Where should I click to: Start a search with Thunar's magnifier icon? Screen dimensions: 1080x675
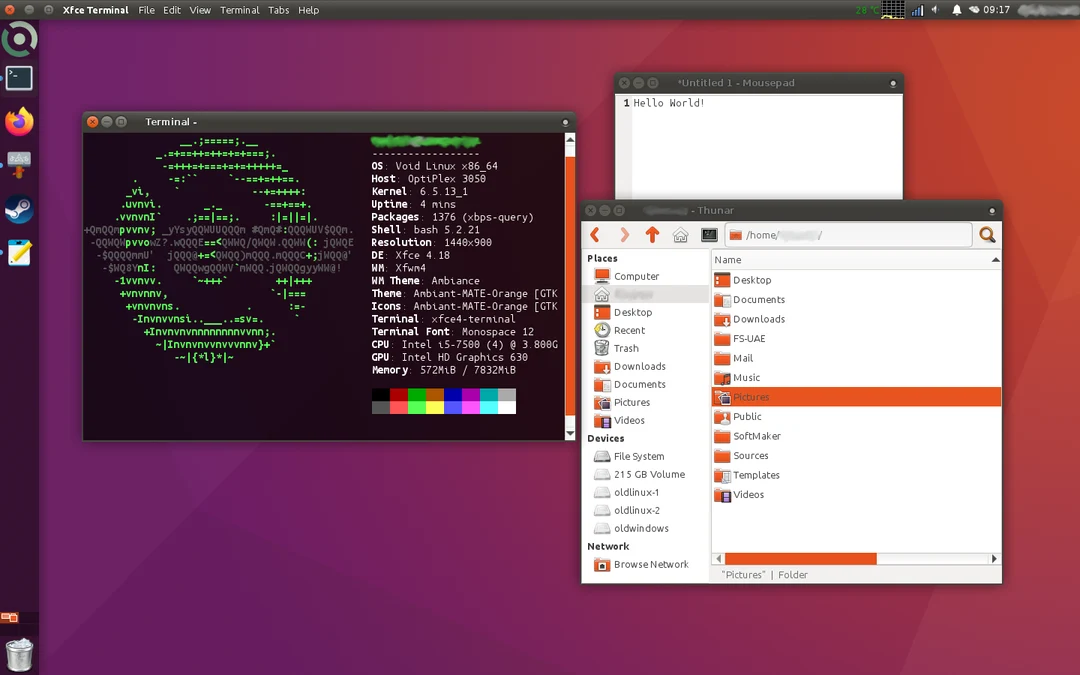(987, 234)
